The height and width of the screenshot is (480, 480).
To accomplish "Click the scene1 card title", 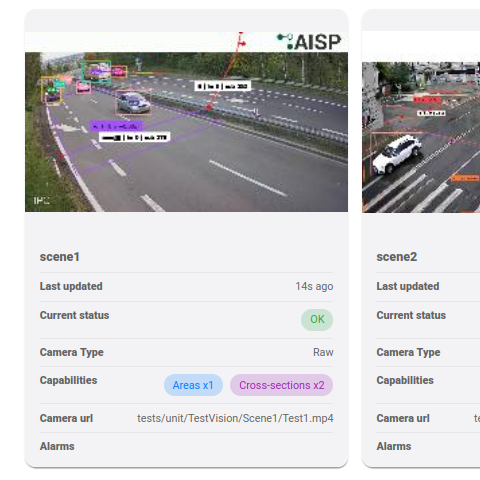I will tap(60, 257).
